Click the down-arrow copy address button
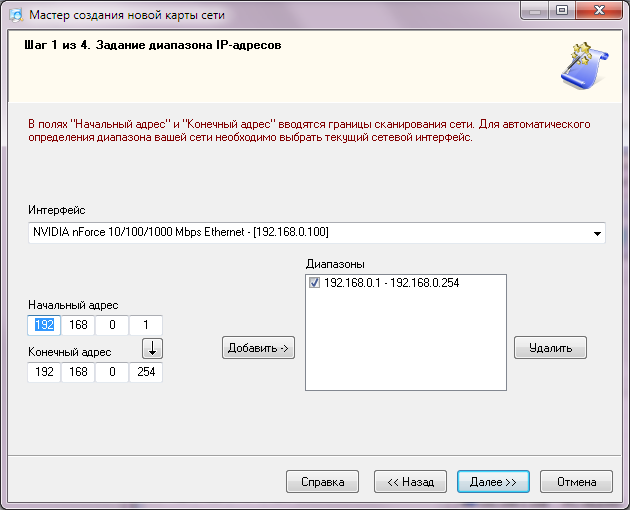630x510 pixels. click(152, 348)
